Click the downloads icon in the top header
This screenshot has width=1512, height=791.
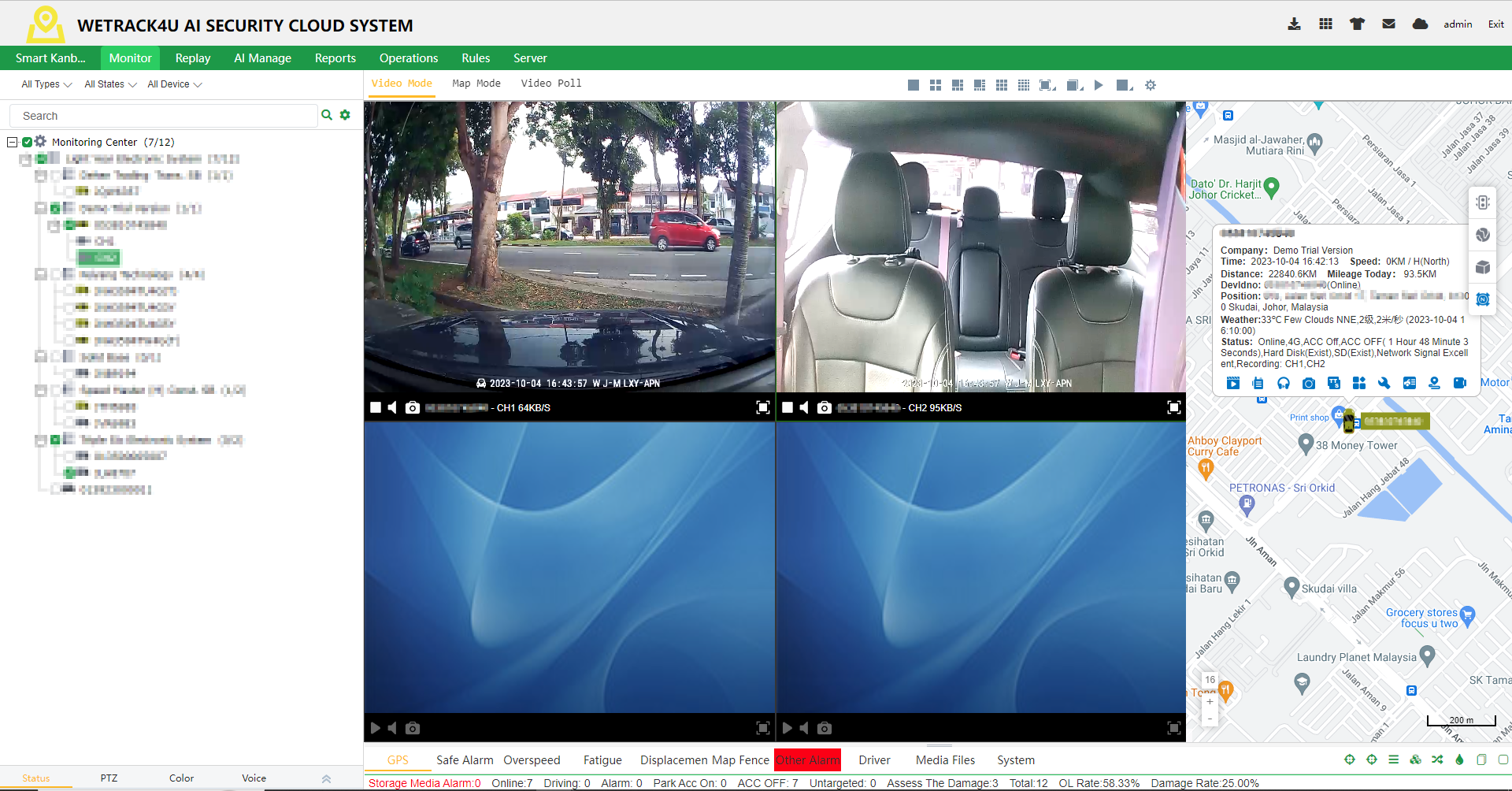[x=1294, y=24]
